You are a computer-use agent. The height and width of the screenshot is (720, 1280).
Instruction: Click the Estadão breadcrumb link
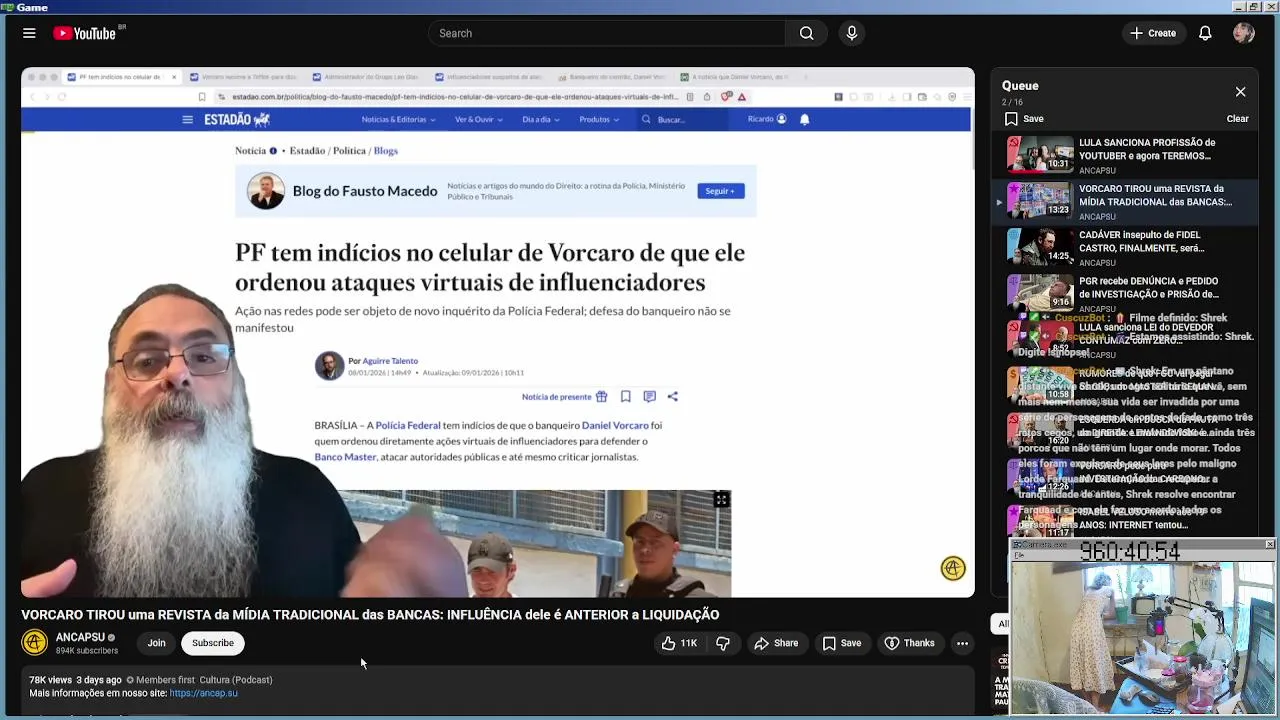click(307, 151)
